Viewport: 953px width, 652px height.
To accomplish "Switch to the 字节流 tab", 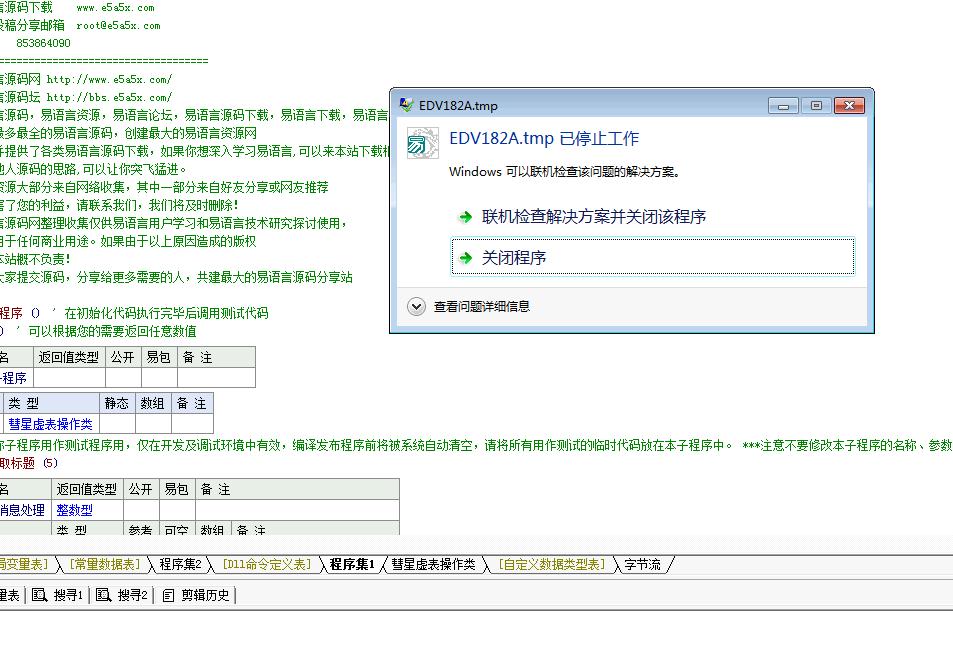I will [x=642, y=564].
